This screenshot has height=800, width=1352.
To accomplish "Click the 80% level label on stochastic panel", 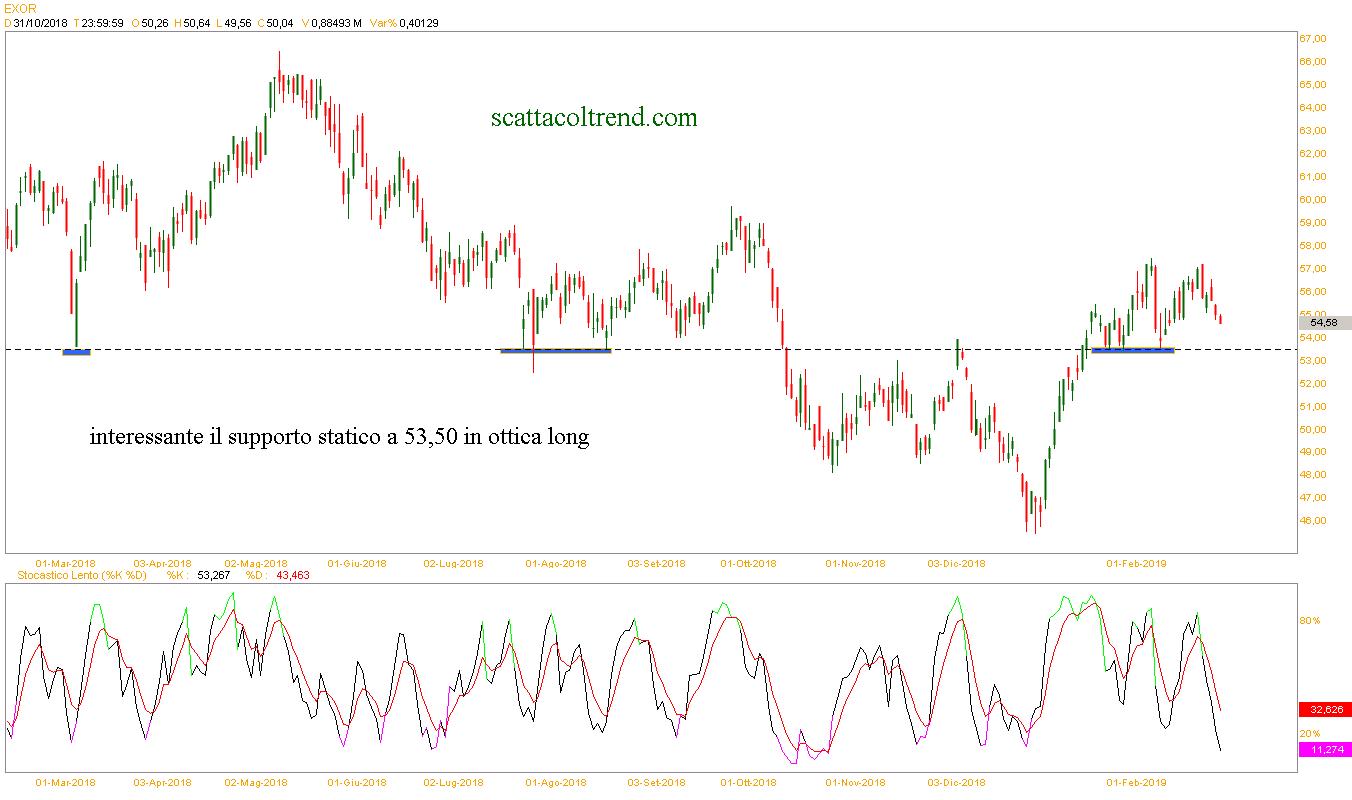I will click(1309, 620).
